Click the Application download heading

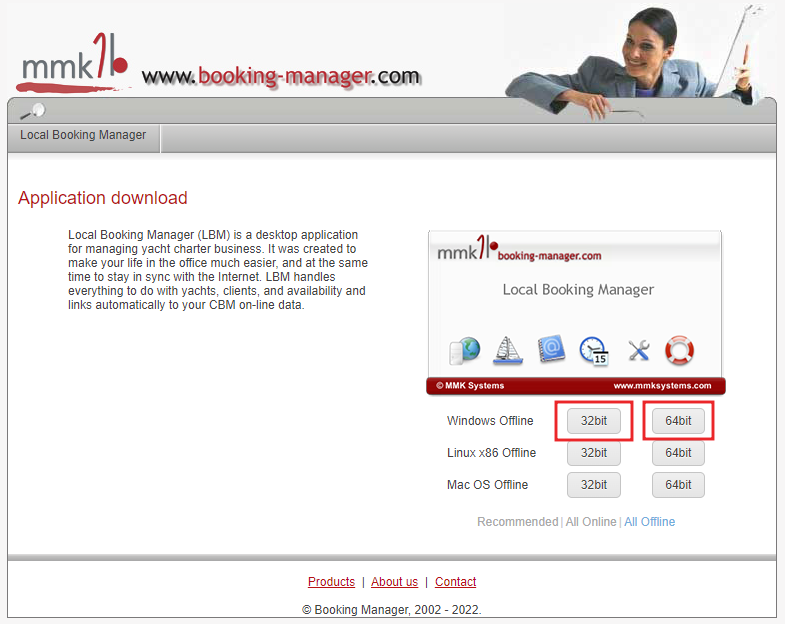103,198
